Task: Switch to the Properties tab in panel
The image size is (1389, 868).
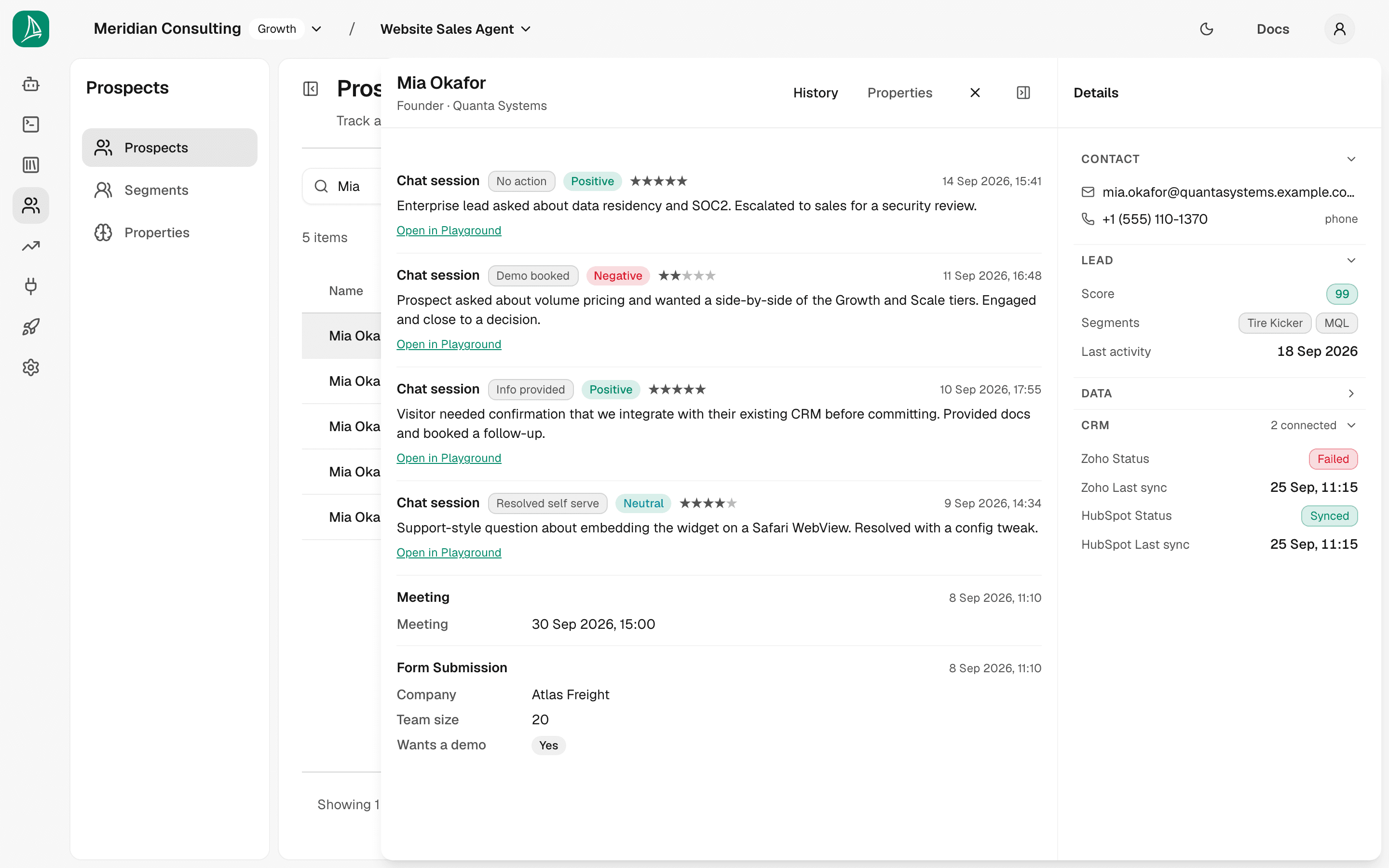Action: (899, 93)
